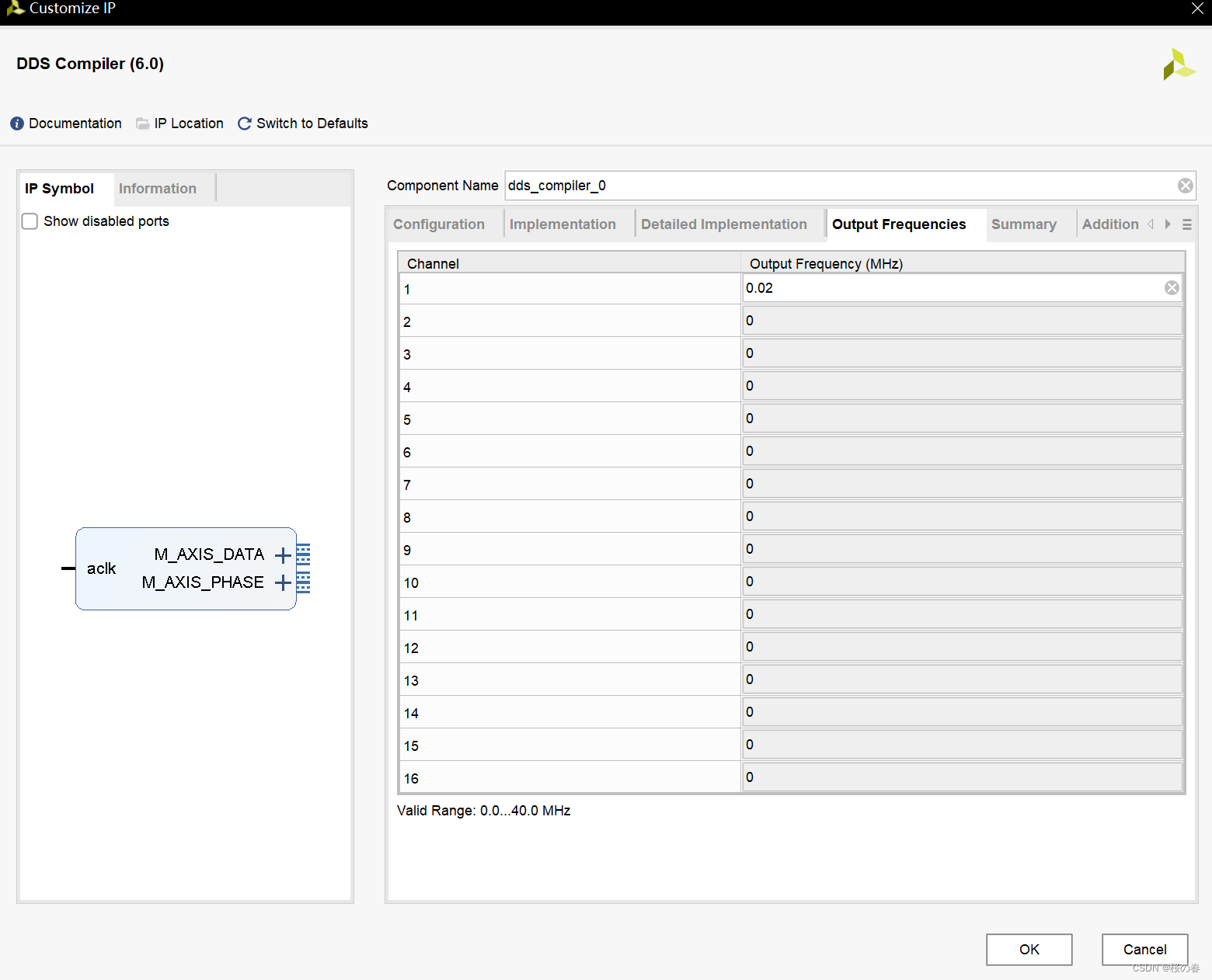This screenshot has height=980, width=1212.
Task: Click the channel 3 frequency field
Action: [x=963, y=353]
